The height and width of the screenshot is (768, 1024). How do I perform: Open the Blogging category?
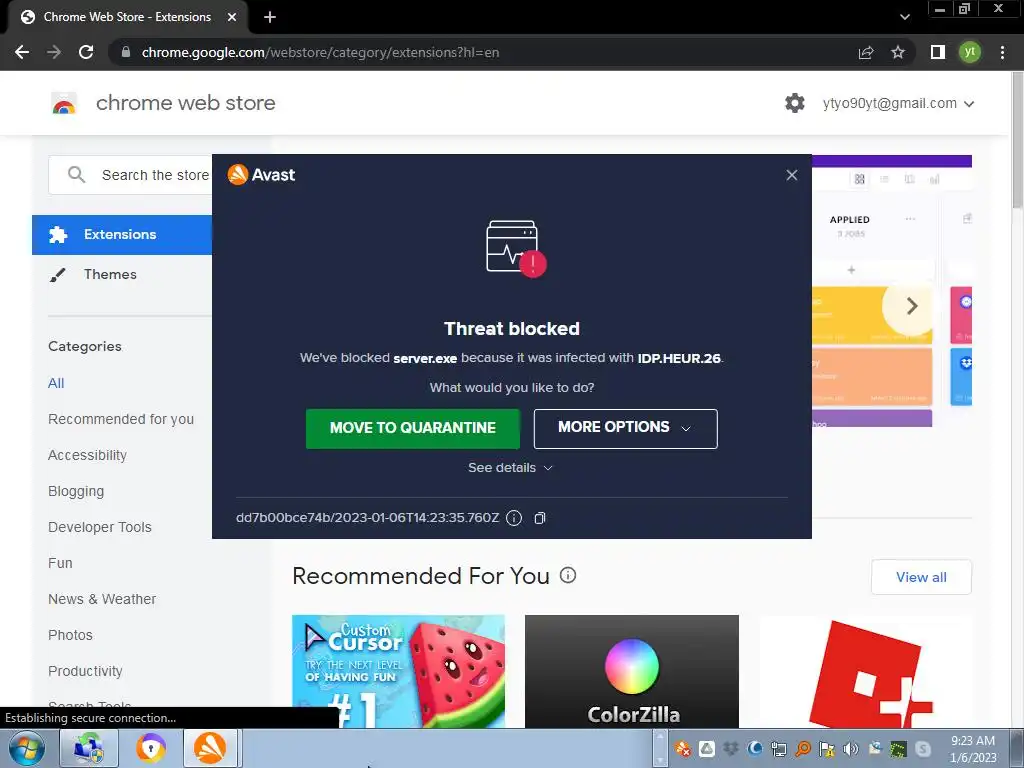click(76, 491)
